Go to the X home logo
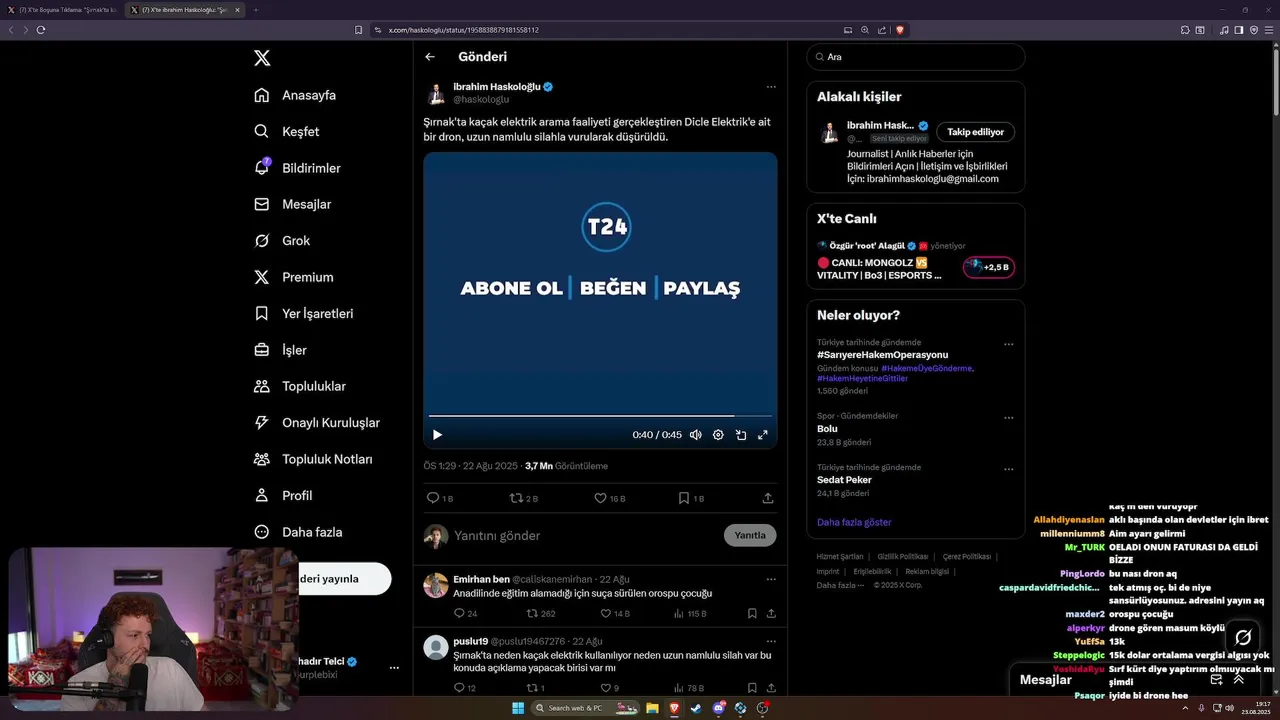 [x=262, y=58]
